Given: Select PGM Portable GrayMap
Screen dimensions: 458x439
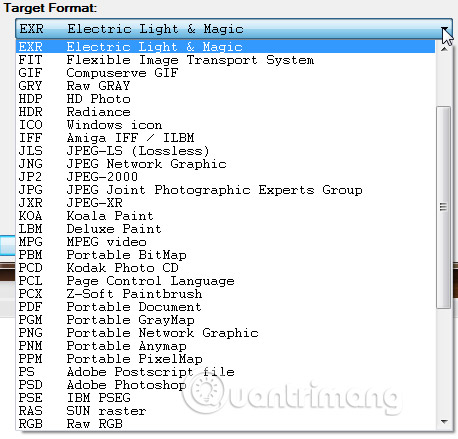Looking at the screenshot, I should pos(226,320).
